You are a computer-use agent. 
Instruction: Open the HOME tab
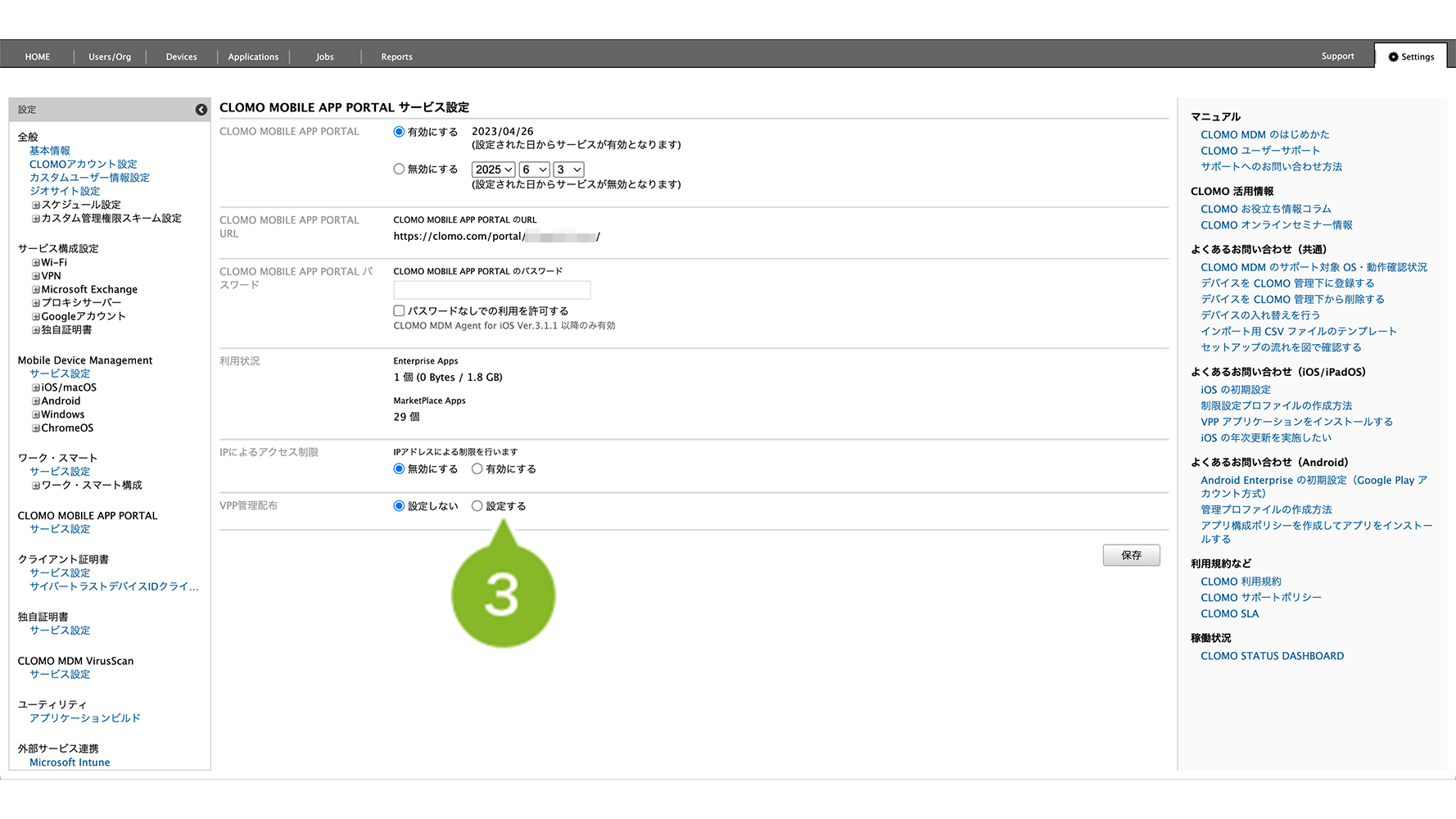(x=38, y=57)
